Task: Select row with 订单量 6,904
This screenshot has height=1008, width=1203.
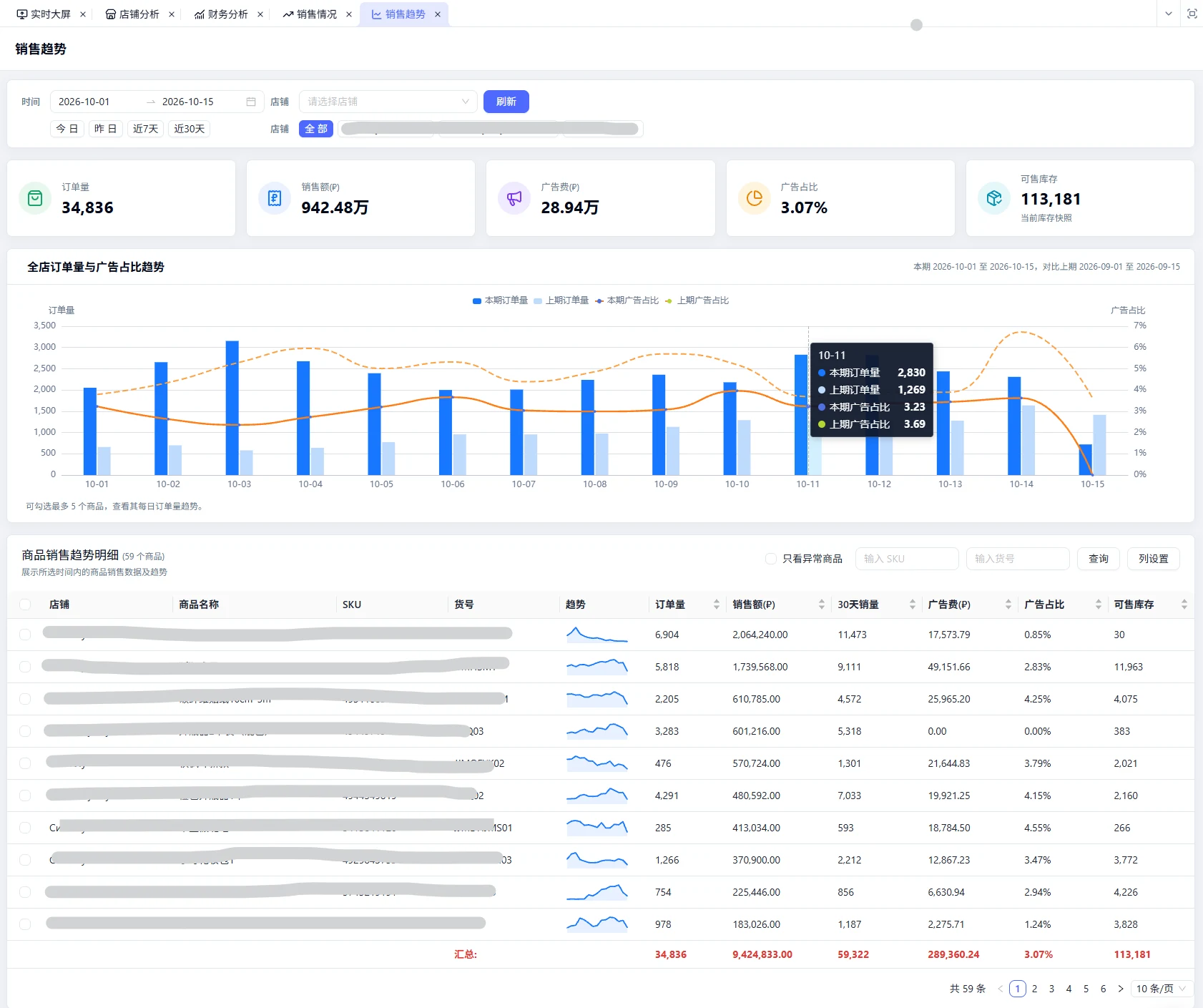Action: (x=25, y=635)
